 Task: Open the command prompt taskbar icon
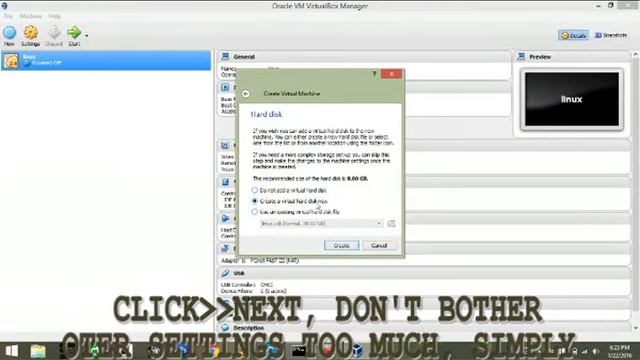tap(298, 351)
